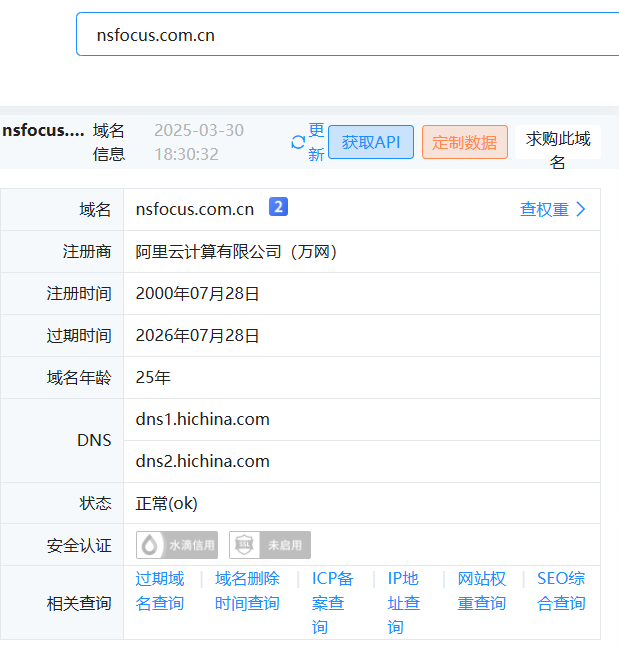This screenshot has height=649, width=619.
Task: Click the DNS row label
Action: pyautogui.click(x=94, y=440)
